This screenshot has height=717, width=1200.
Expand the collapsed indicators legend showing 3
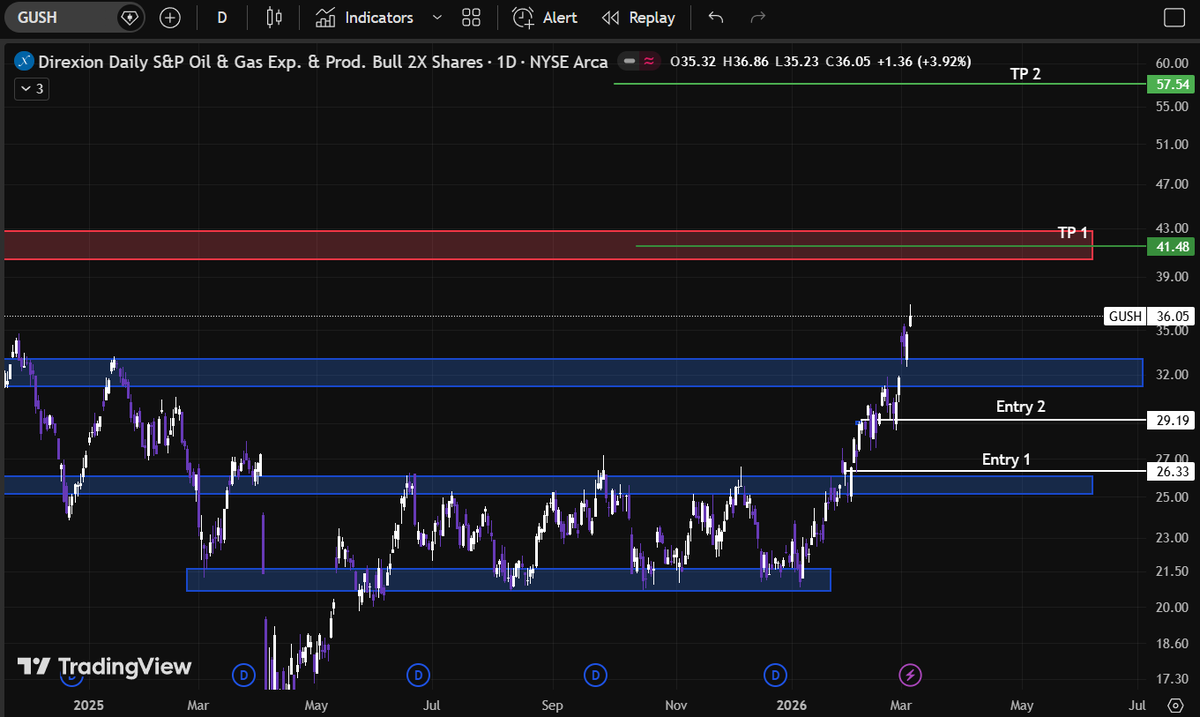30,88
